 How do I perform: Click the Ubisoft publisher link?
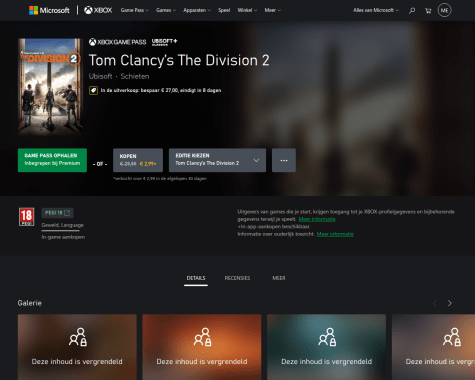click(x=100, y=76)
